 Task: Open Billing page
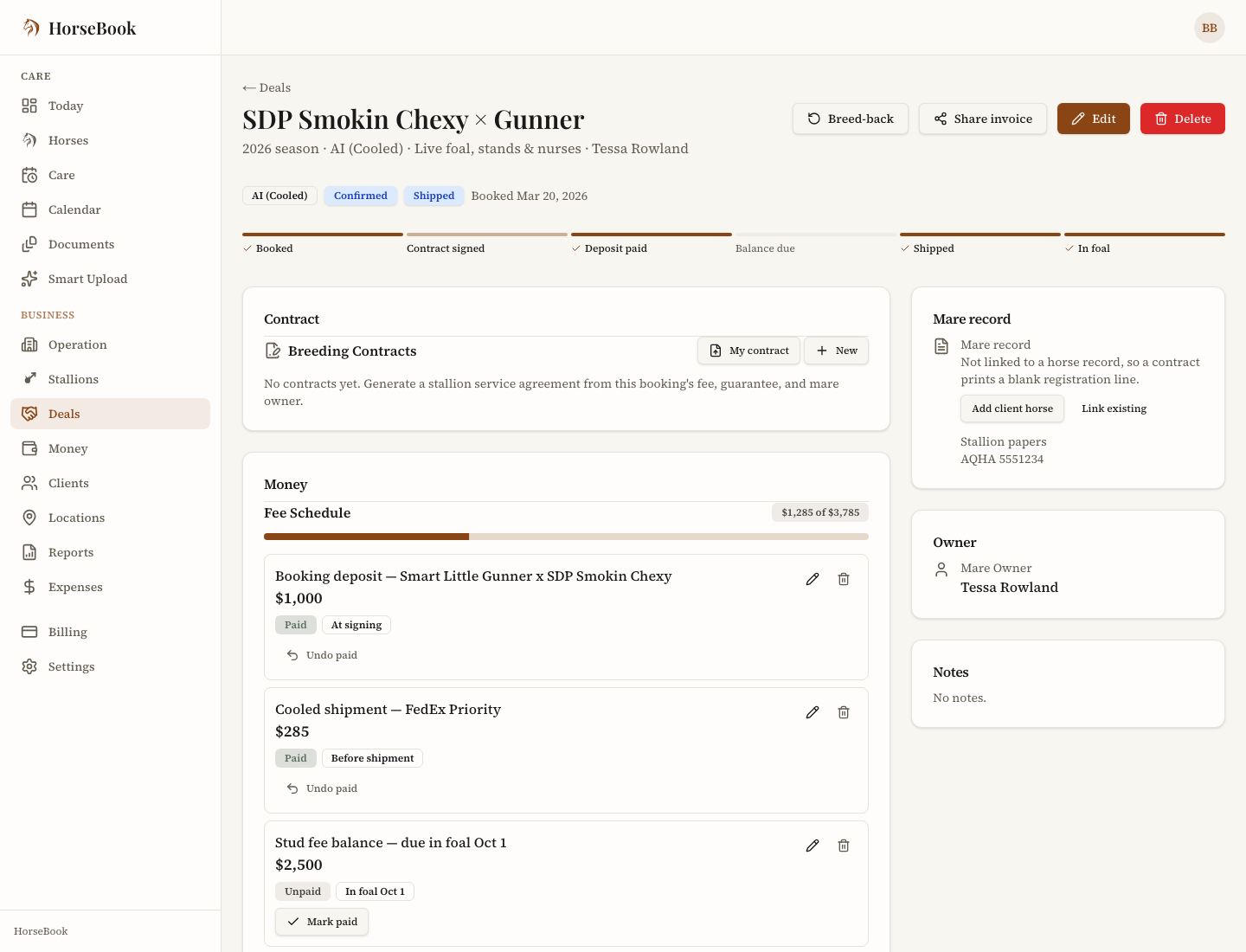tap(110, 632)
